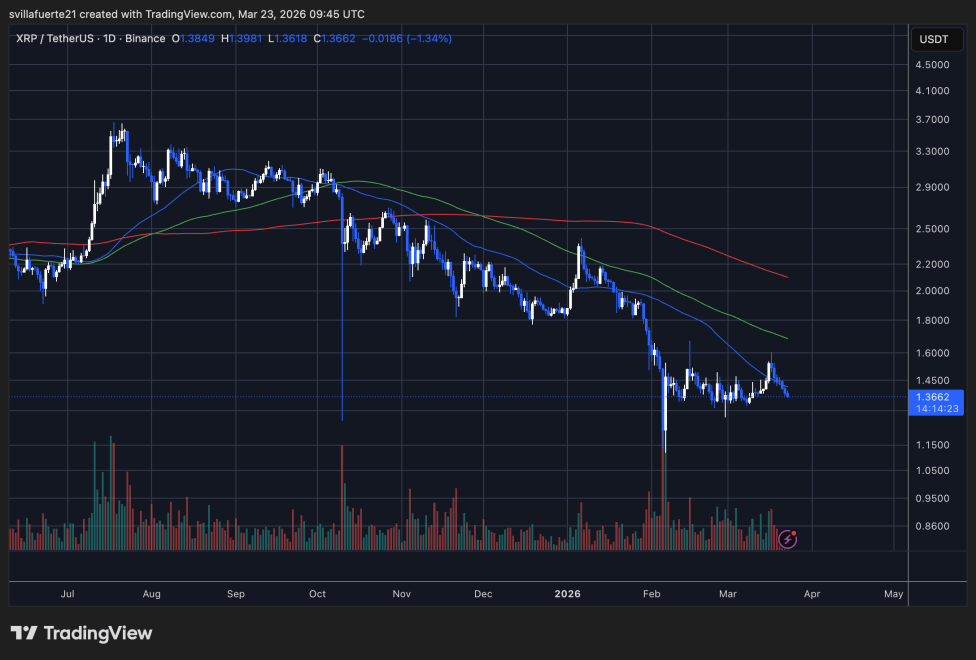Click the 2026 label on the time axis
This screenshot has width=976, height=660.
pyautogui.click(x=567, y=593)
